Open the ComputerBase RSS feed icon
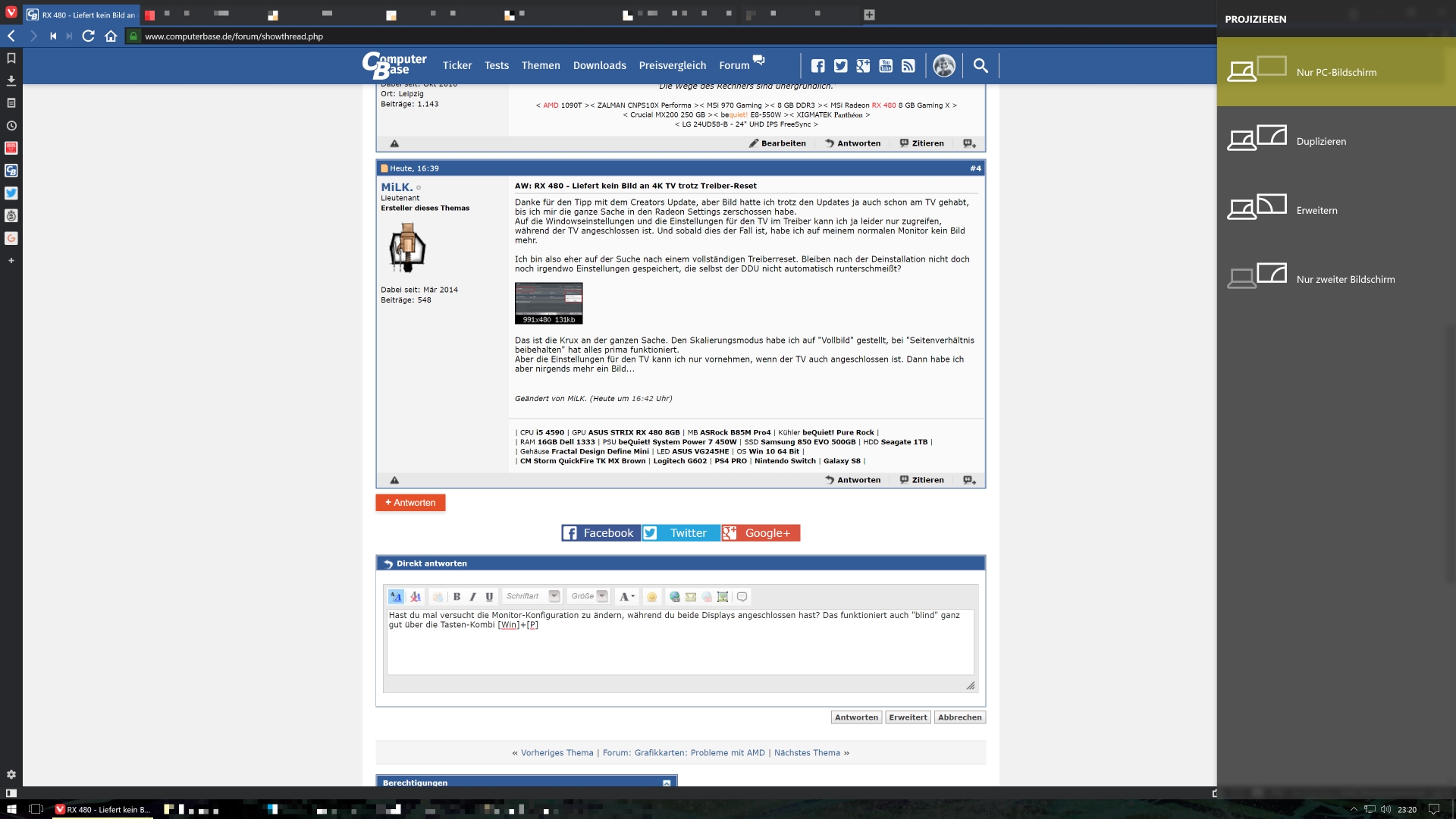The image size is (1456, 819). point(908,66)
